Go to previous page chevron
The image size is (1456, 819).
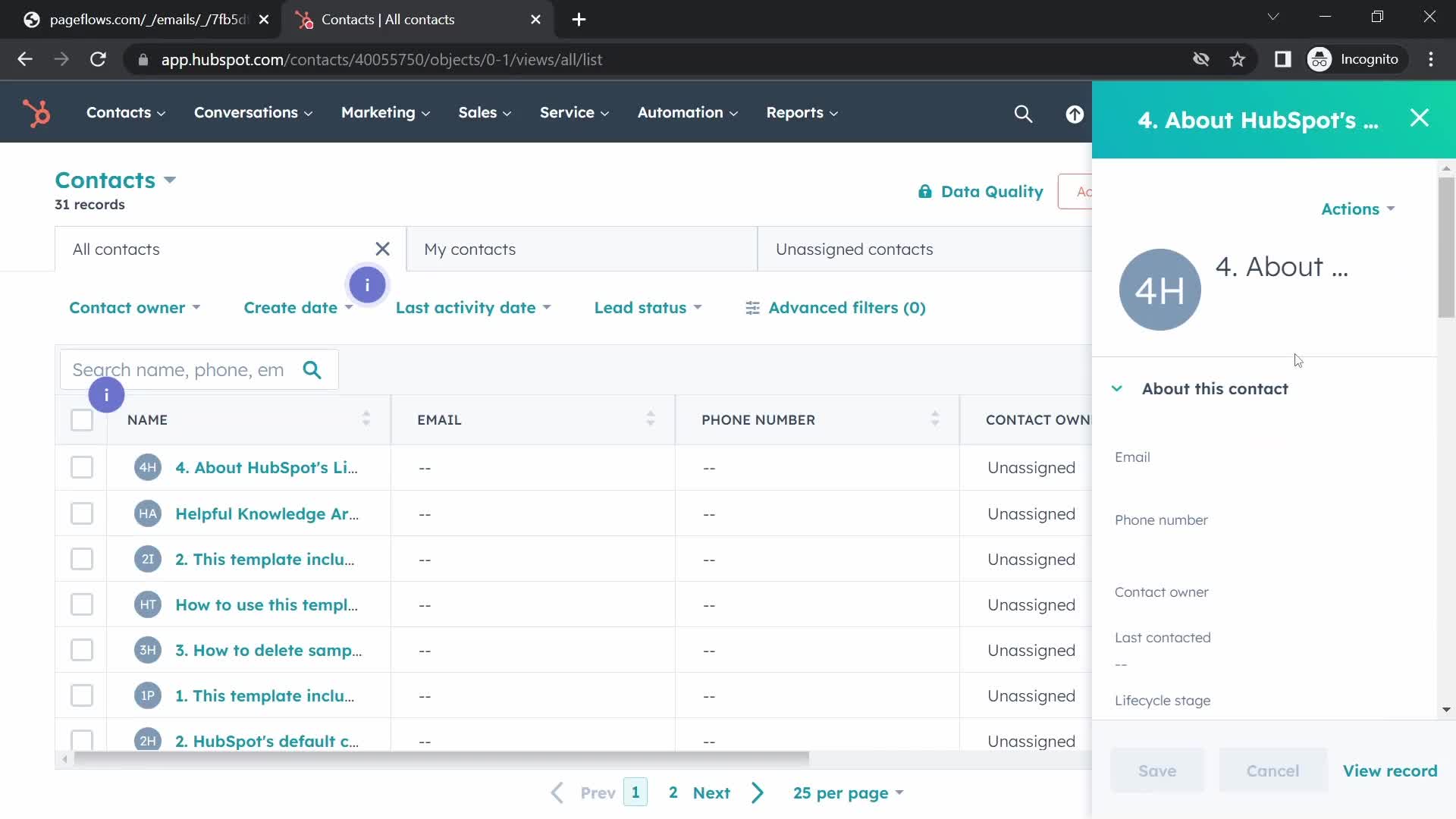pos(557,793)
